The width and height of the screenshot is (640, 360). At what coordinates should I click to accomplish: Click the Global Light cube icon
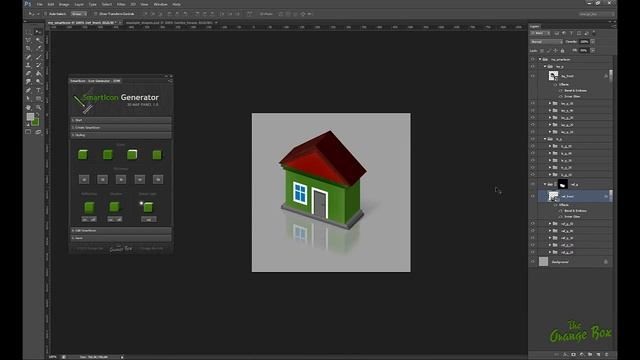point(148,207)
